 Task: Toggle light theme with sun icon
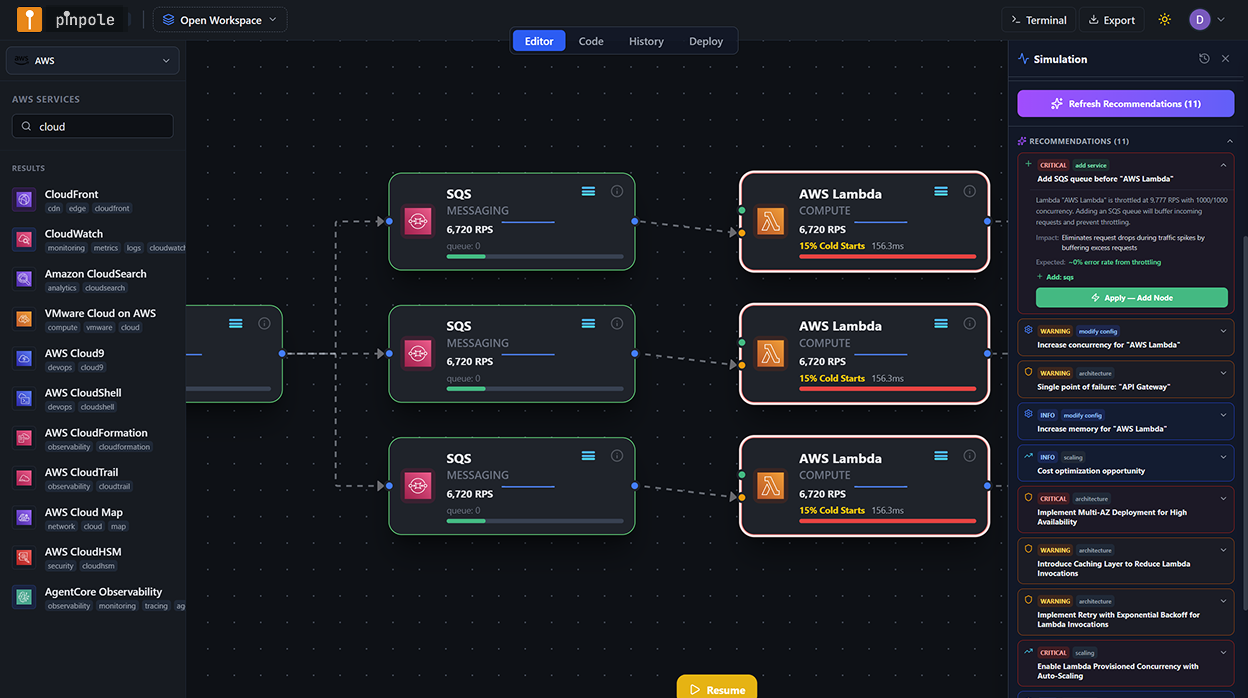[1164, 20]
